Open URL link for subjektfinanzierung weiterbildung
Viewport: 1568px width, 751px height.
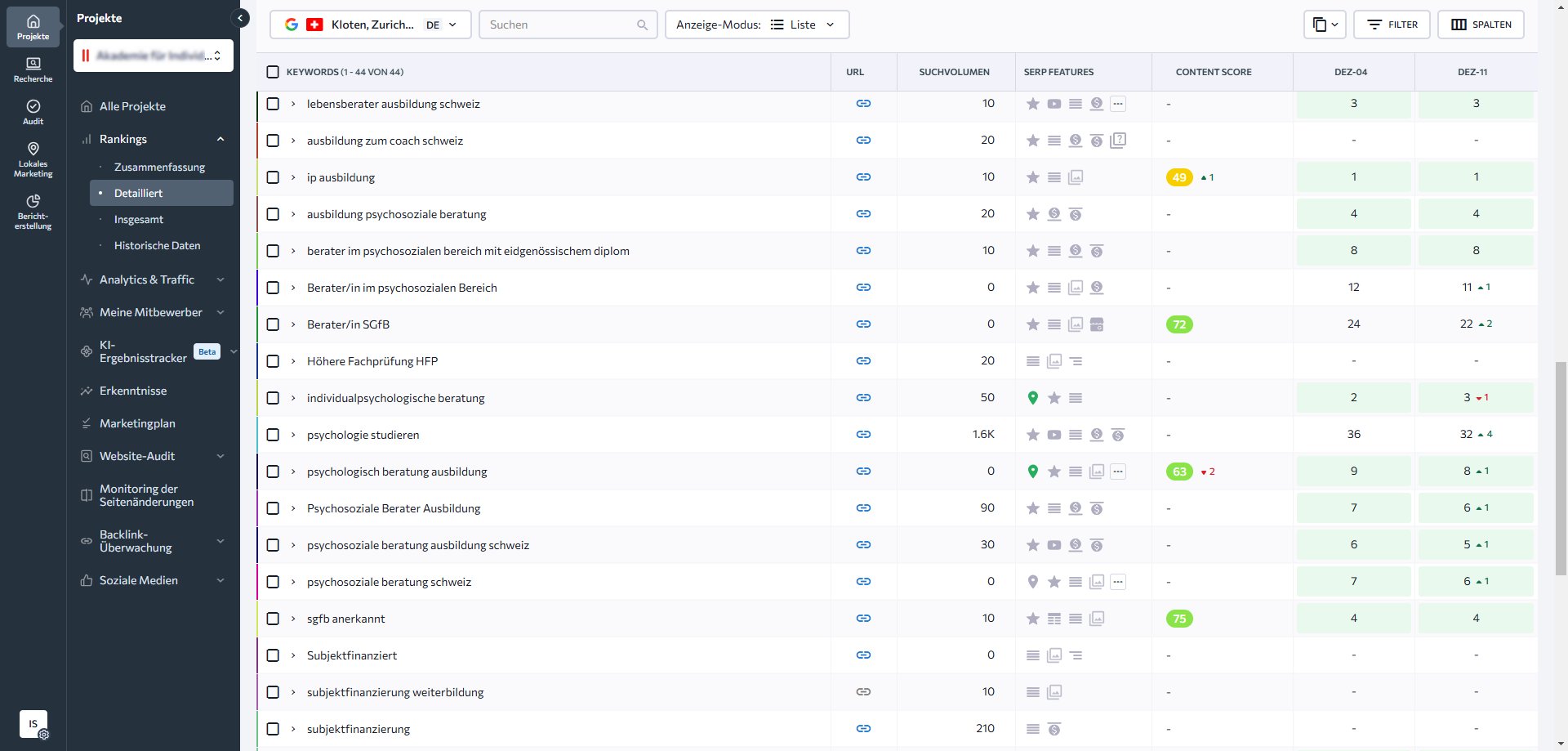863,692
